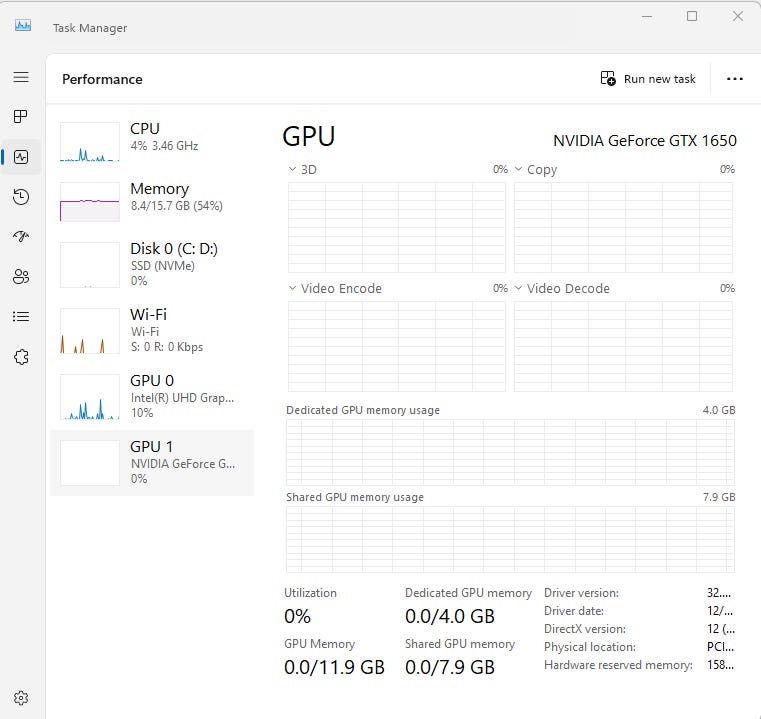Click Run new task button
Viewport: 761px width, 719px height.
click(x=648, y=79)
